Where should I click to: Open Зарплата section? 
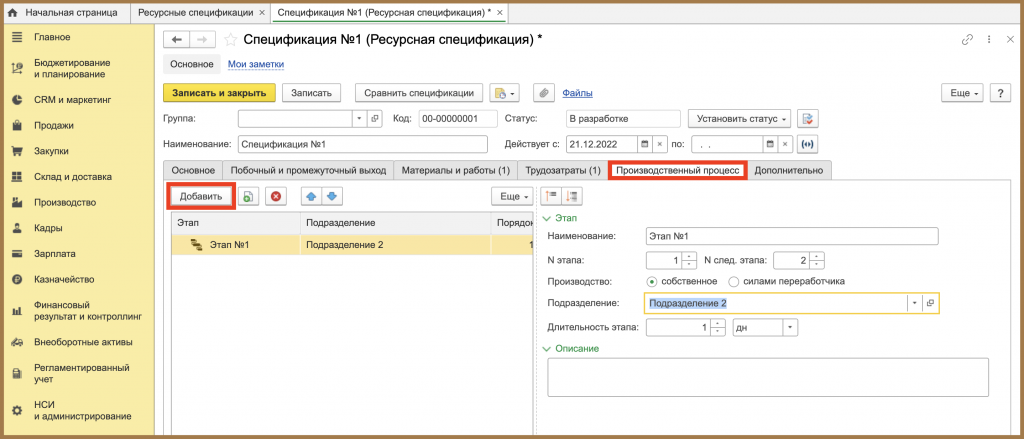55,254
